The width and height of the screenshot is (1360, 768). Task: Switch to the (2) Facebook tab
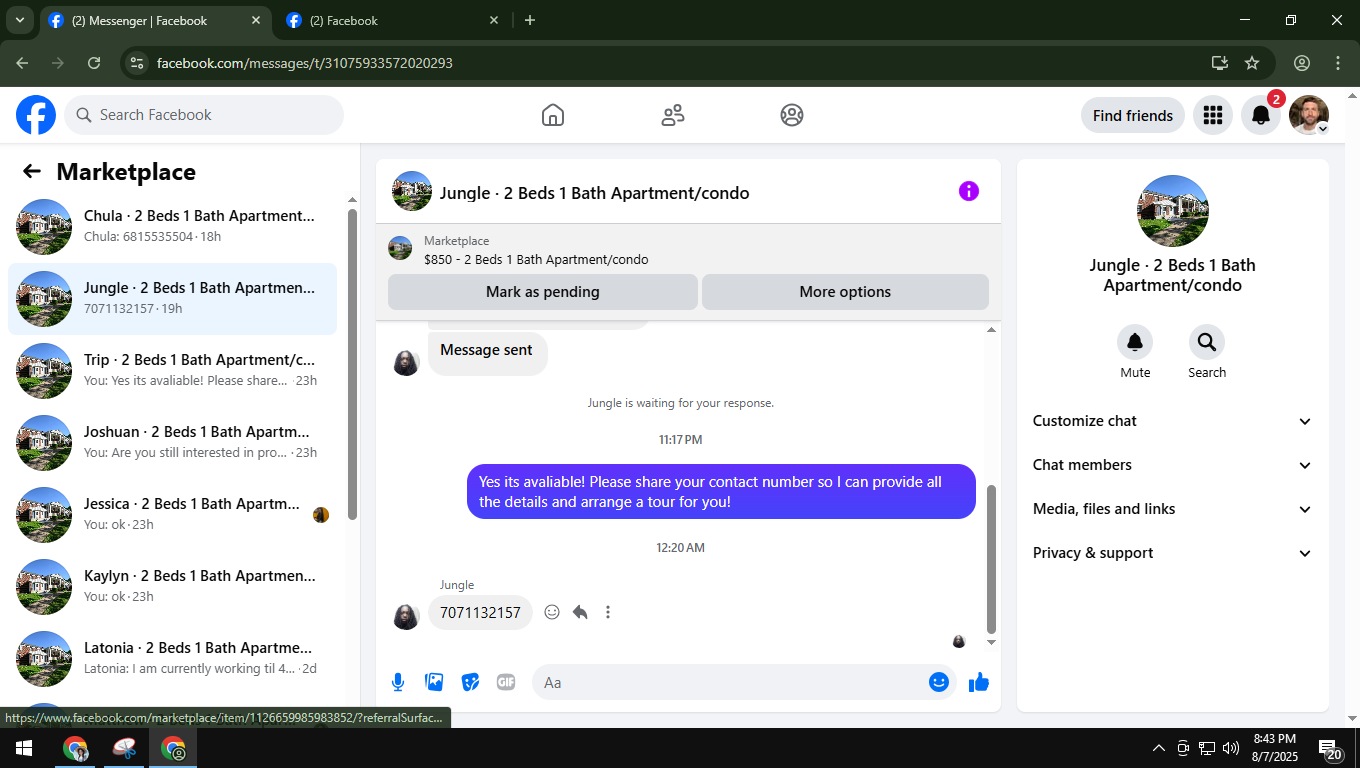[392, 20]
